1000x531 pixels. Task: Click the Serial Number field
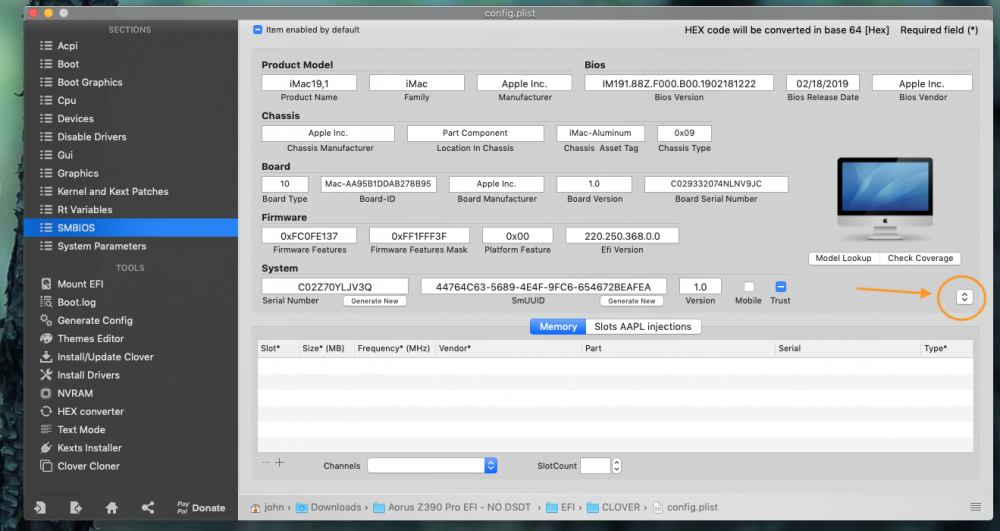point(335,287)
